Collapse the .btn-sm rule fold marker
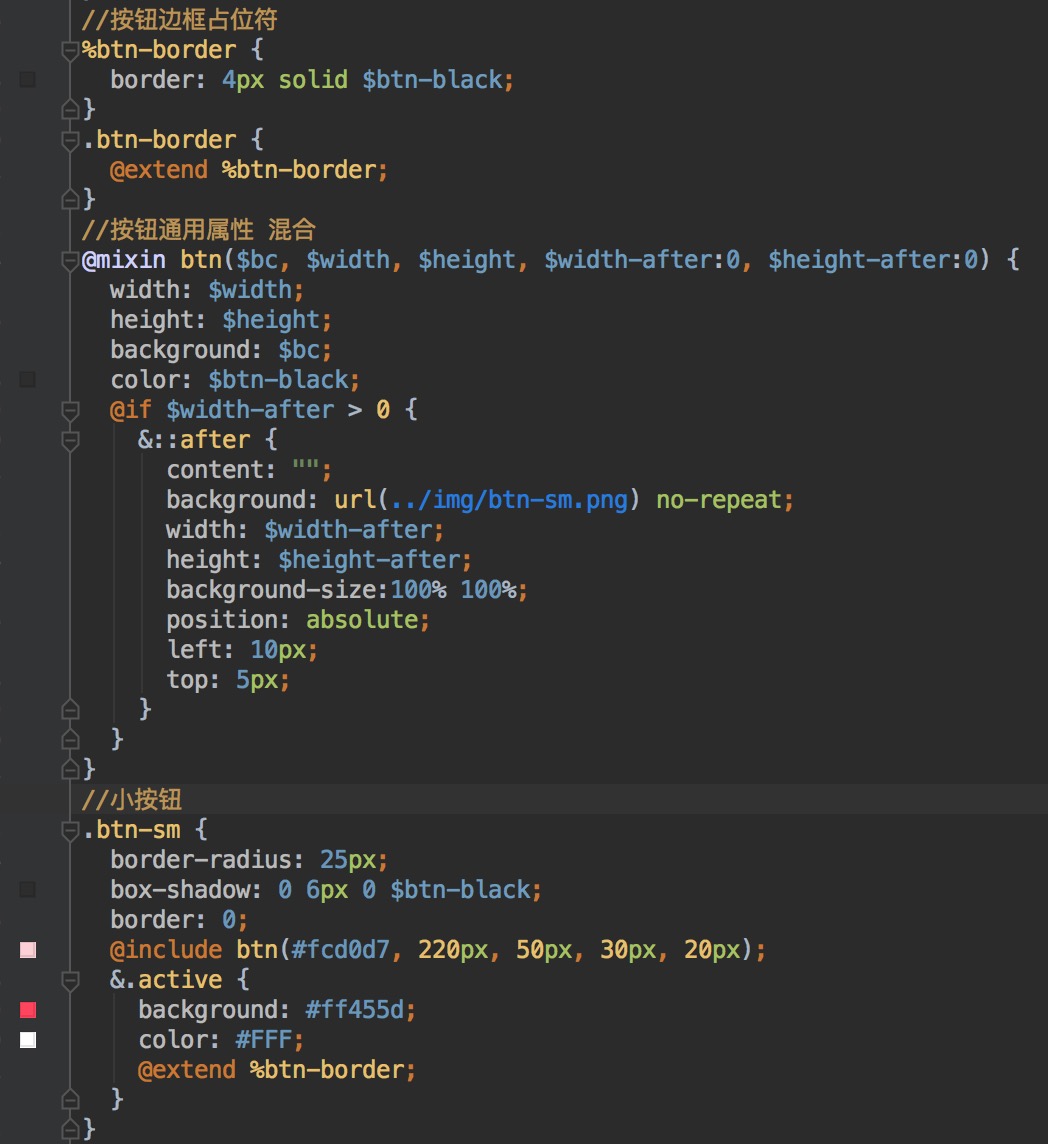The image size is (1048, 1144). [x=70, y=830]
